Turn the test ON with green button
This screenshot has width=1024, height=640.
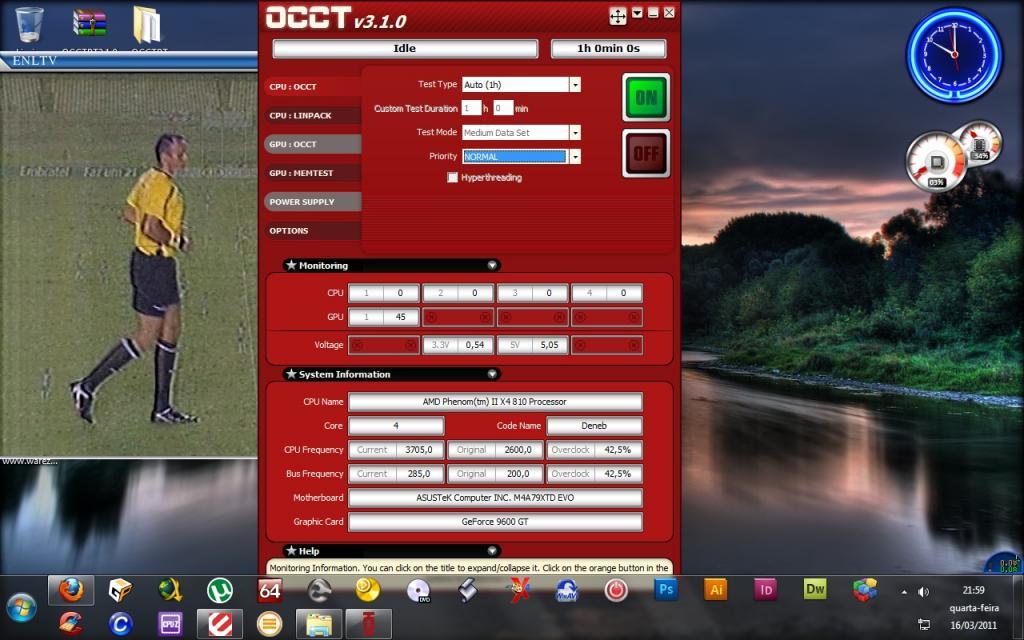point(646,98)
